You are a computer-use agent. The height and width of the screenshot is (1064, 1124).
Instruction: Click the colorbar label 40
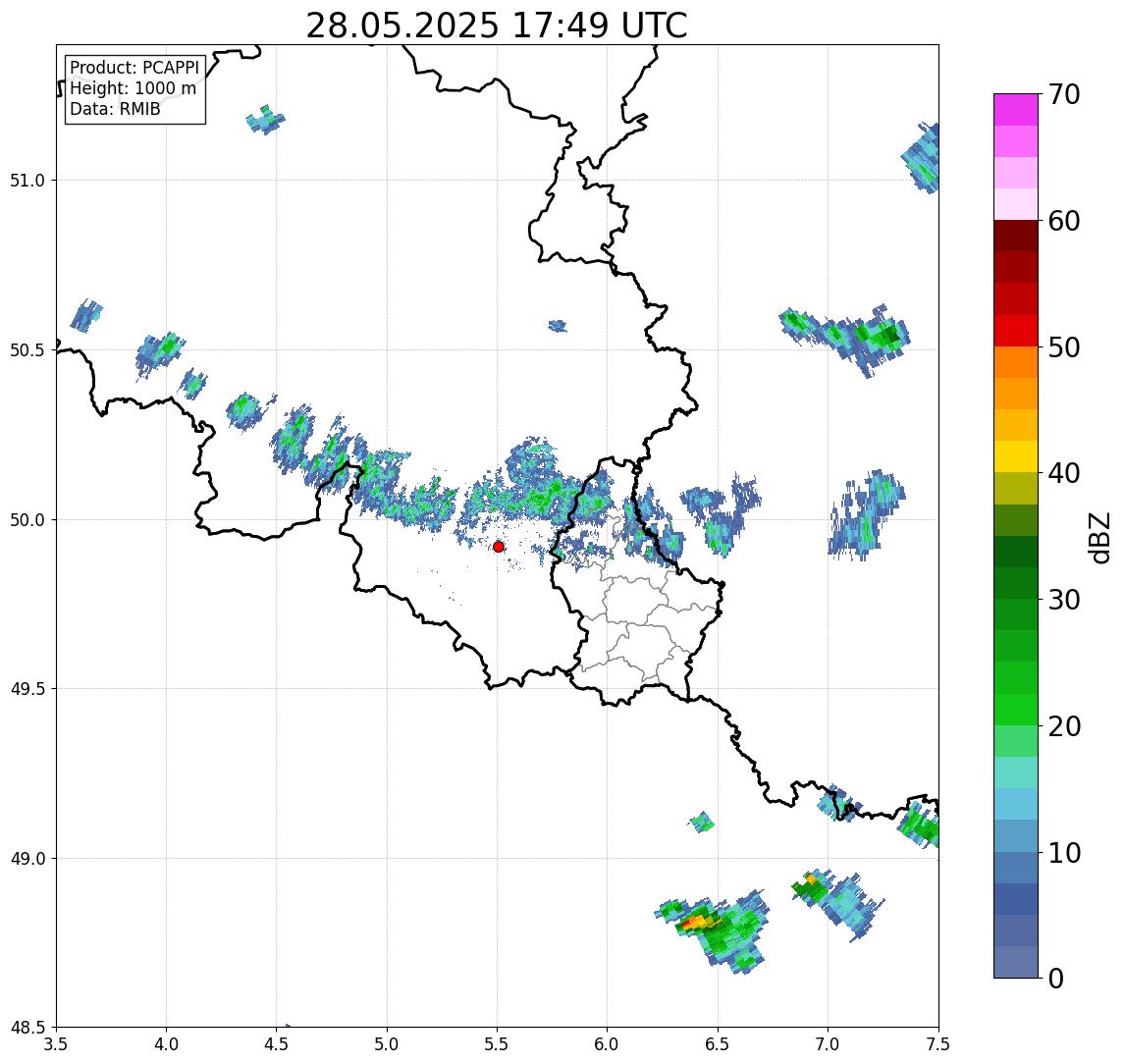pos(1064,473)
